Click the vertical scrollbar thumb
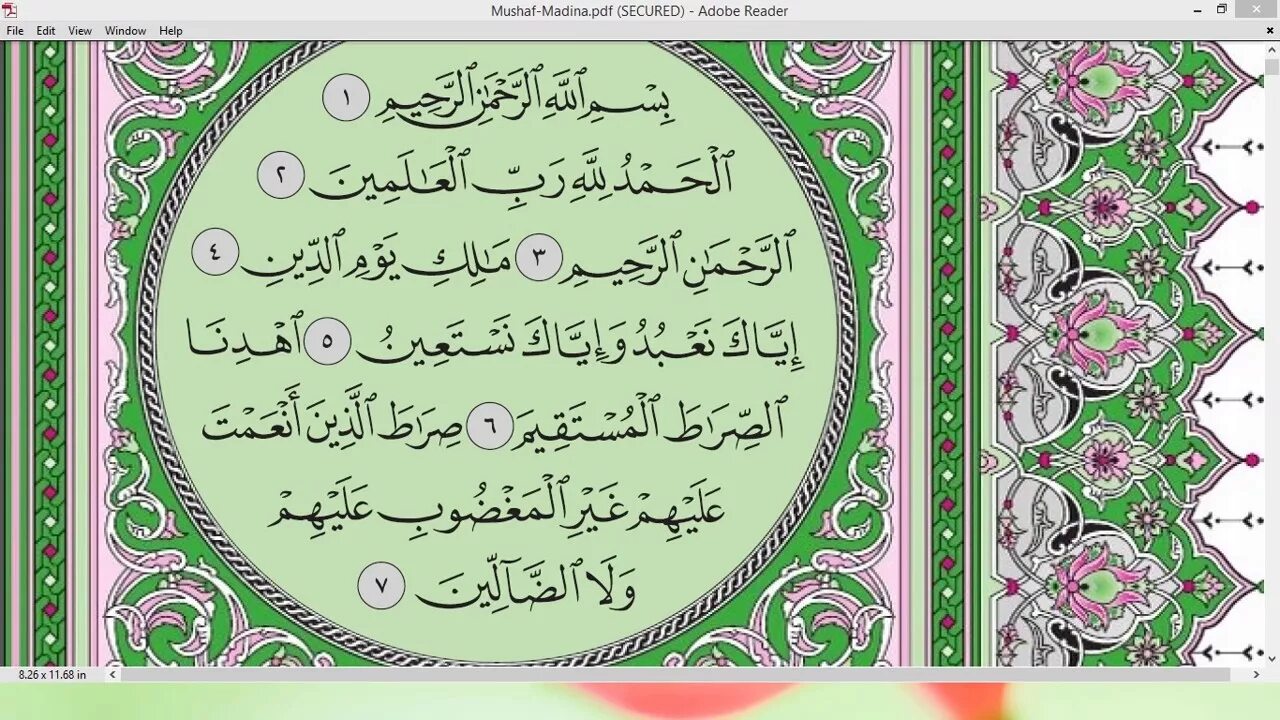1280x720 pixels. click(x=1272, y=68)
